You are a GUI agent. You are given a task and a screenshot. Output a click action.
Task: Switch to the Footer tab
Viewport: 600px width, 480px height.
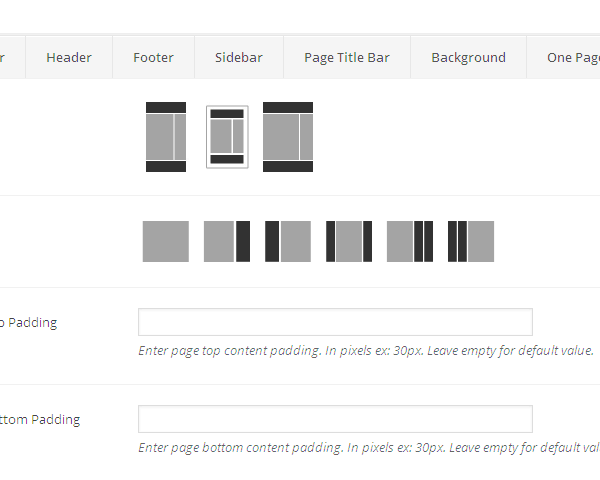tap(153, 58)
